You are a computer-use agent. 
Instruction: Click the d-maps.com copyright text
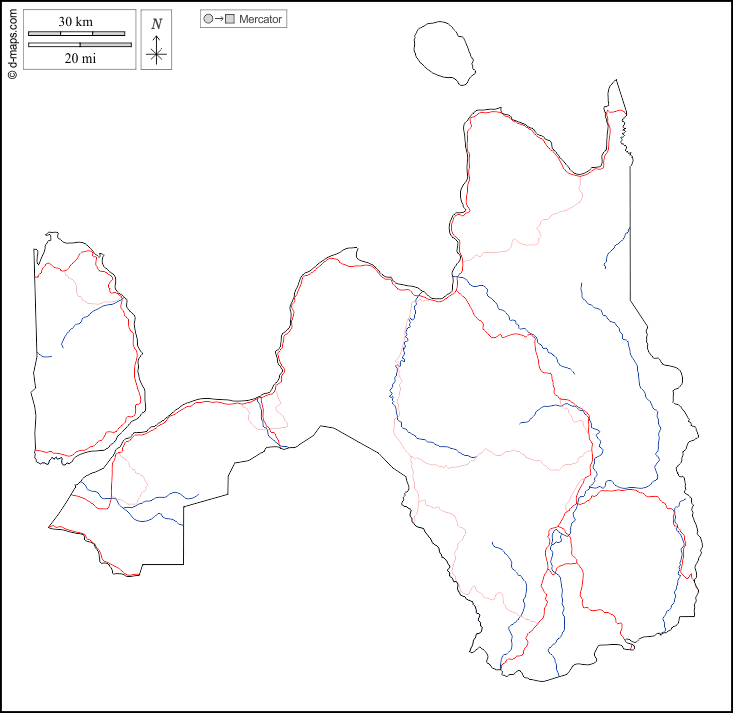12,44
